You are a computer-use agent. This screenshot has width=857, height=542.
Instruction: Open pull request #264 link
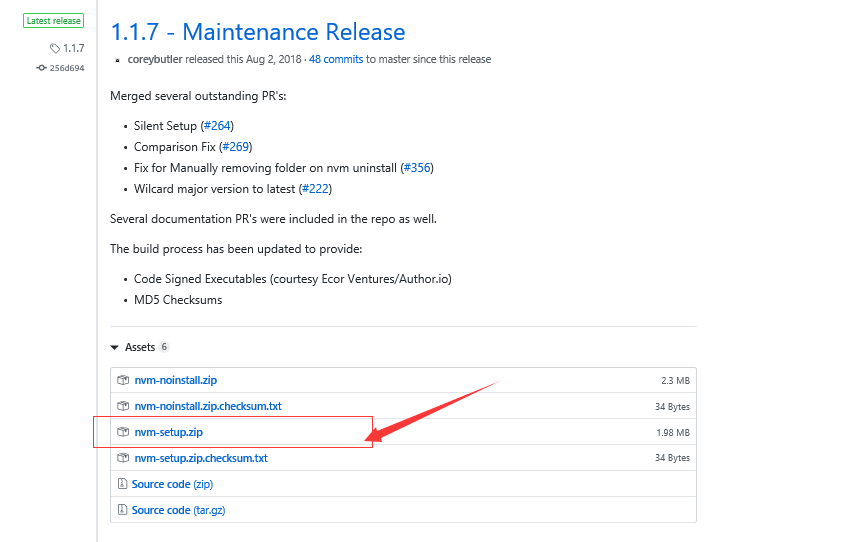(x=217, y=126)
